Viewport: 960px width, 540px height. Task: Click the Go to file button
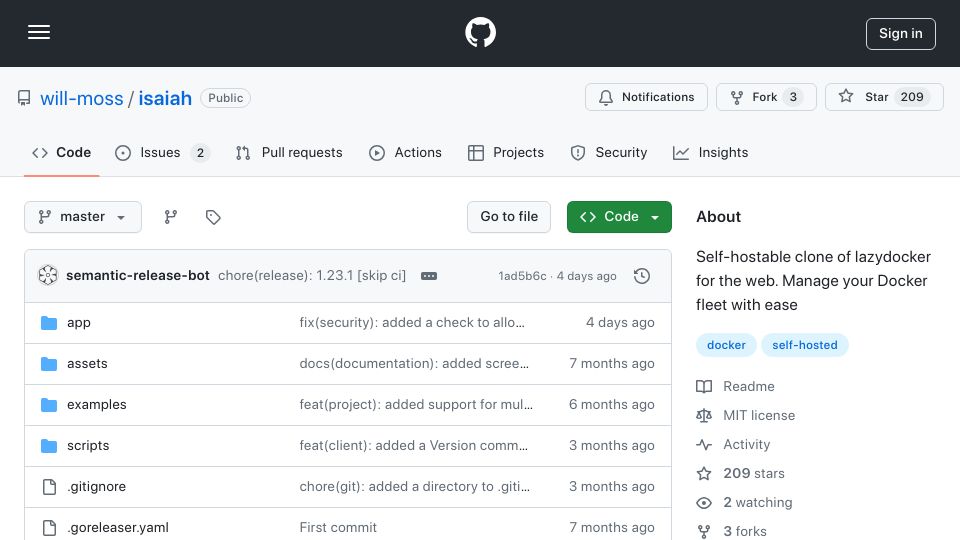click(x=509, y=217)
